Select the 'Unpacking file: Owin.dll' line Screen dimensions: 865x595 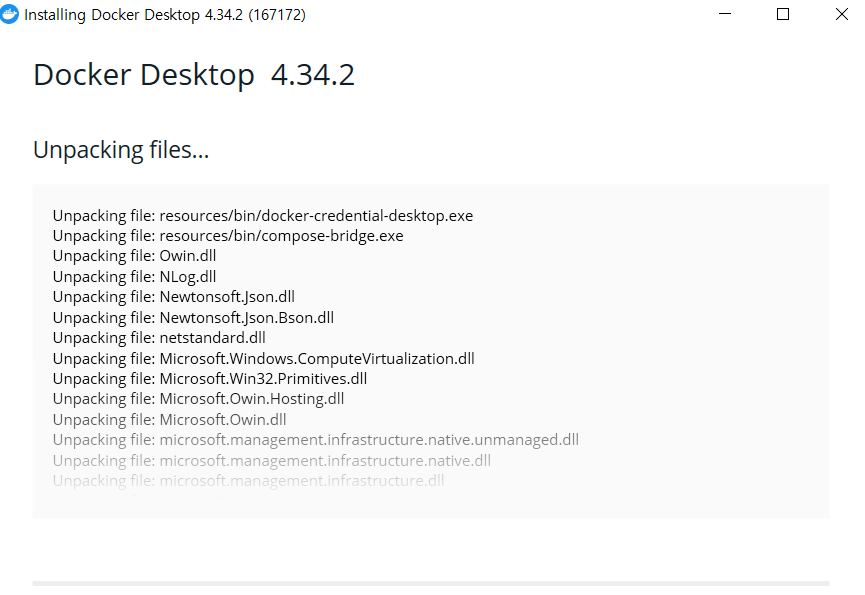click(x=135, y=256)
